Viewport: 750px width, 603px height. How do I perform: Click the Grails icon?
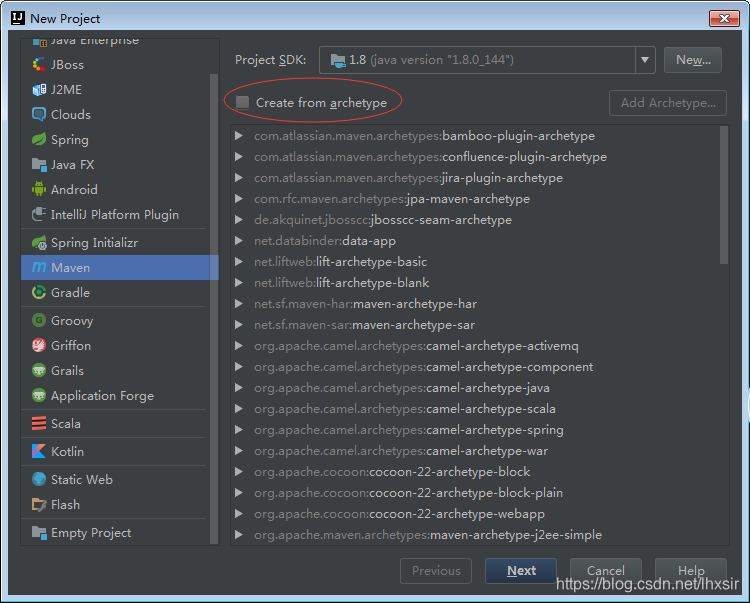coord(39,370)
